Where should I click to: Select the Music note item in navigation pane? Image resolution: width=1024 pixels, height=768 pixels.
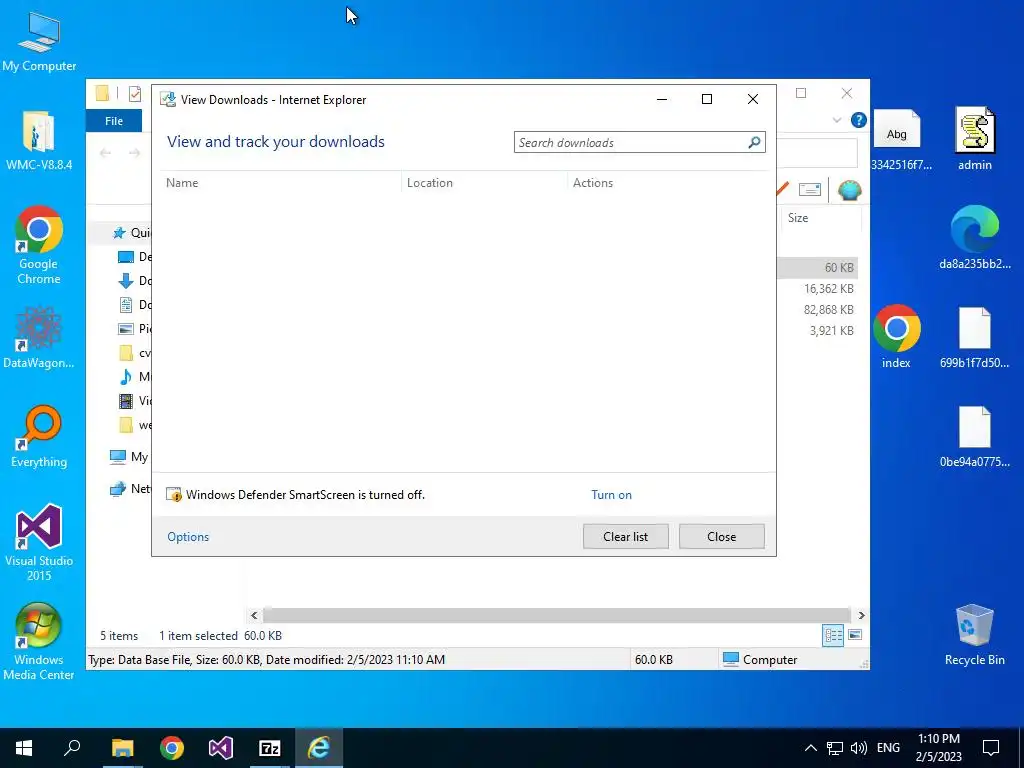click(x=135, y=377)
